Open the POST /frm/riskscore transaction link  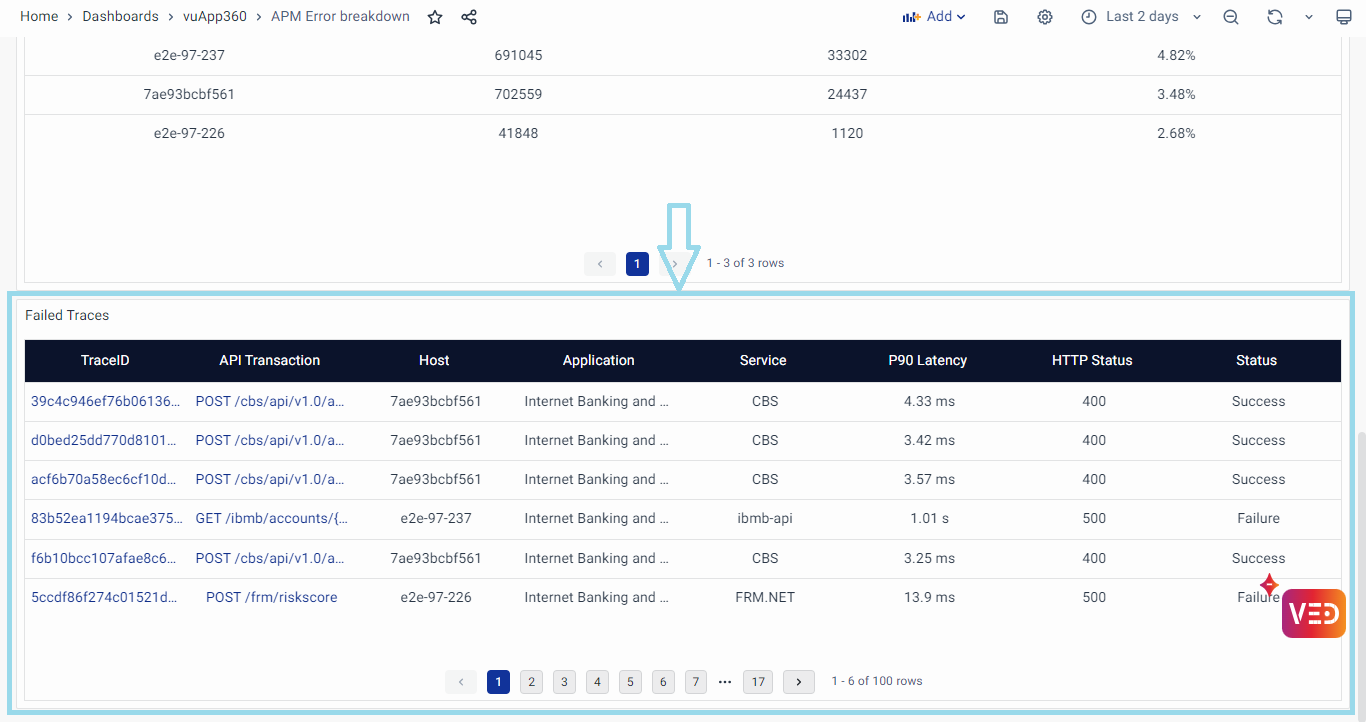[x=271, y=598]
